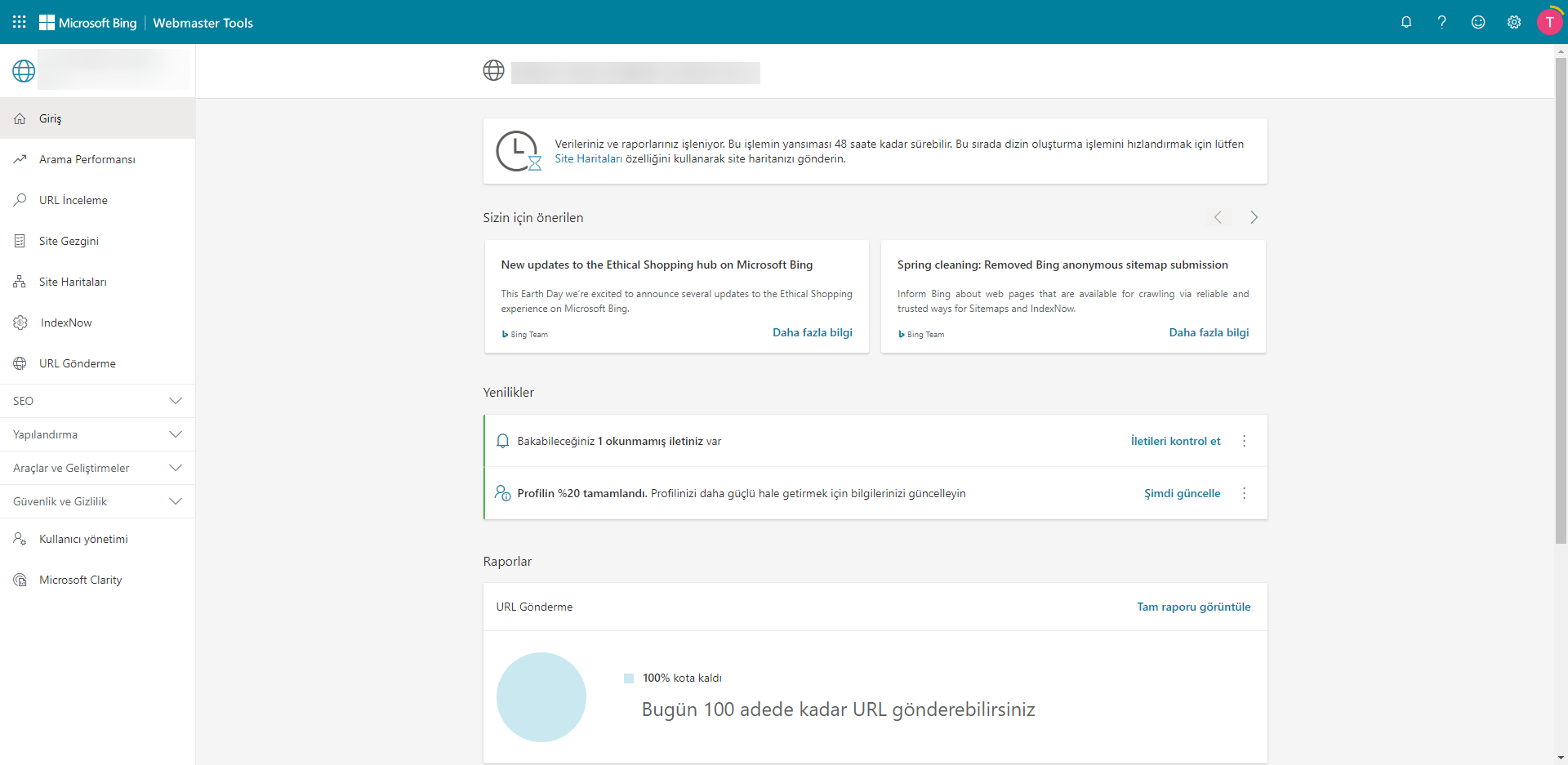1568x765 pixels.
Task: Click the URL İnceleme magnifier icon
Action: (20, 200)
